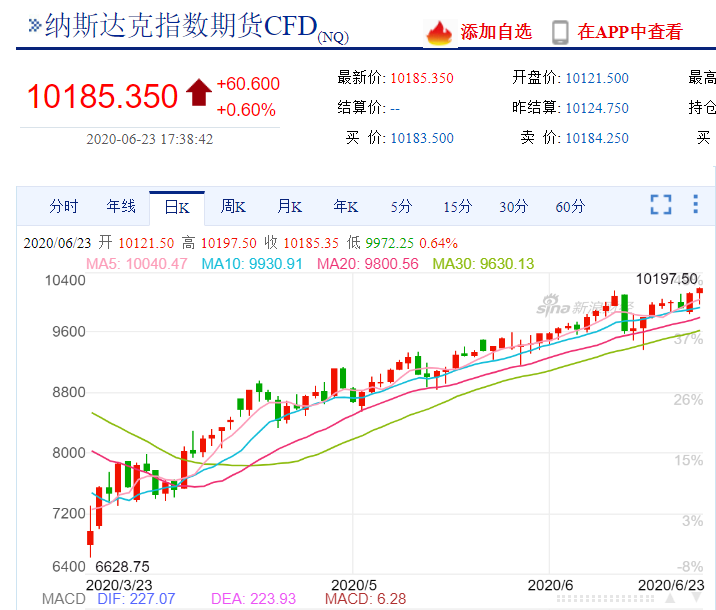Open the chart's three-dot more options menu
Image resolution: width=716 pixels, height=610 pixels.
tap(695, 204)
